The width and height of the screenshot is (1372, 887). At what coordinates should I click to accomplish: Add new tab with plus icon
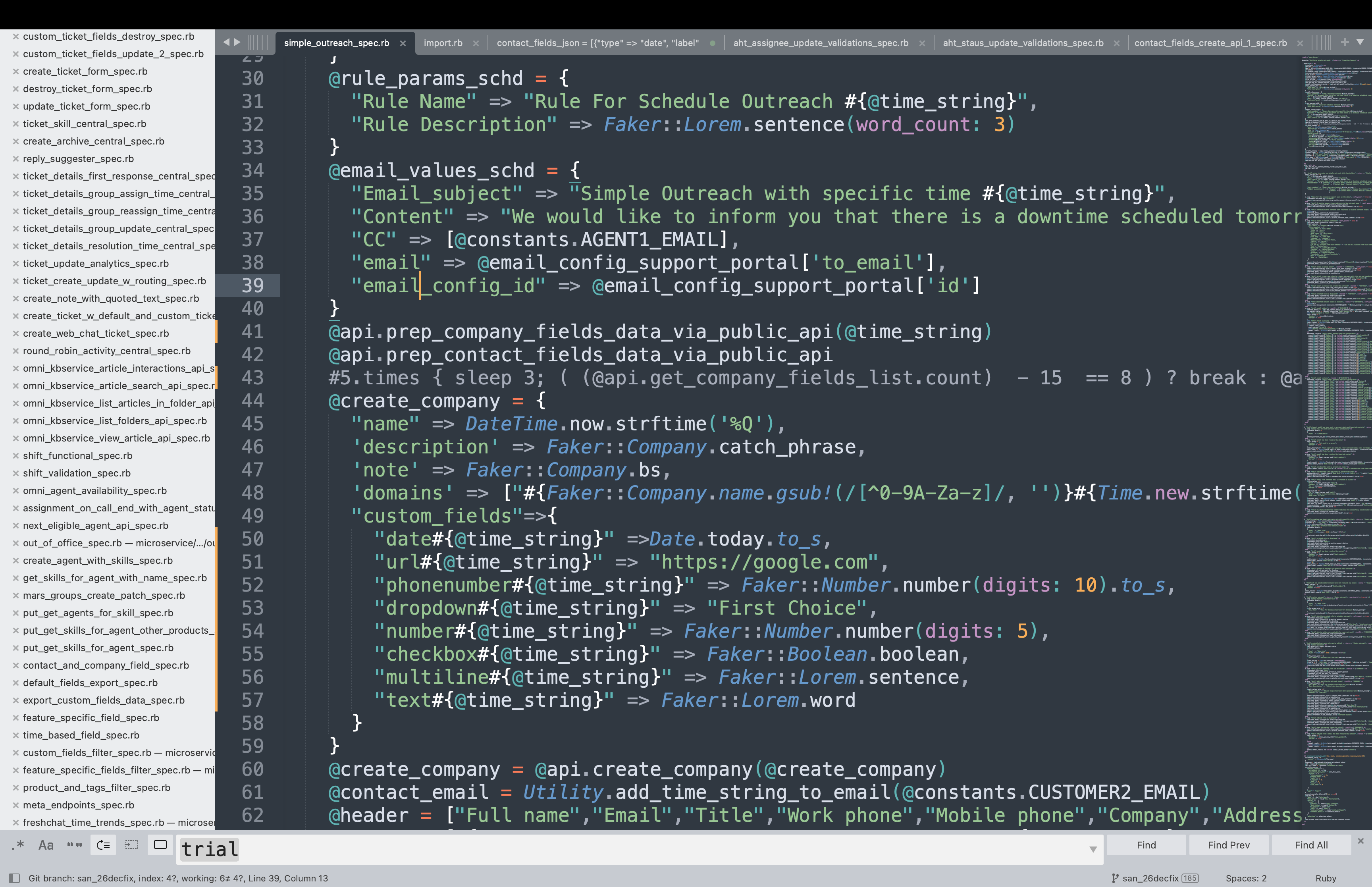pos(1344,42)
